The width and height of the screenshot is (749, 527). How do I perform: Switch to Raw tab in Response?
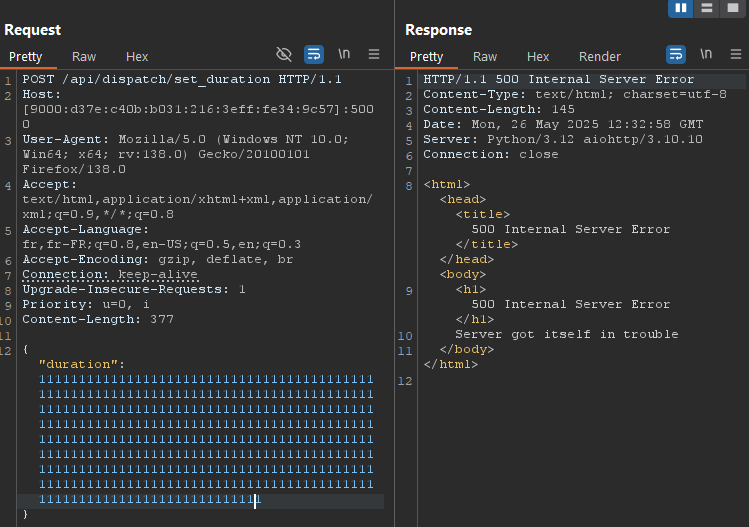485,56
